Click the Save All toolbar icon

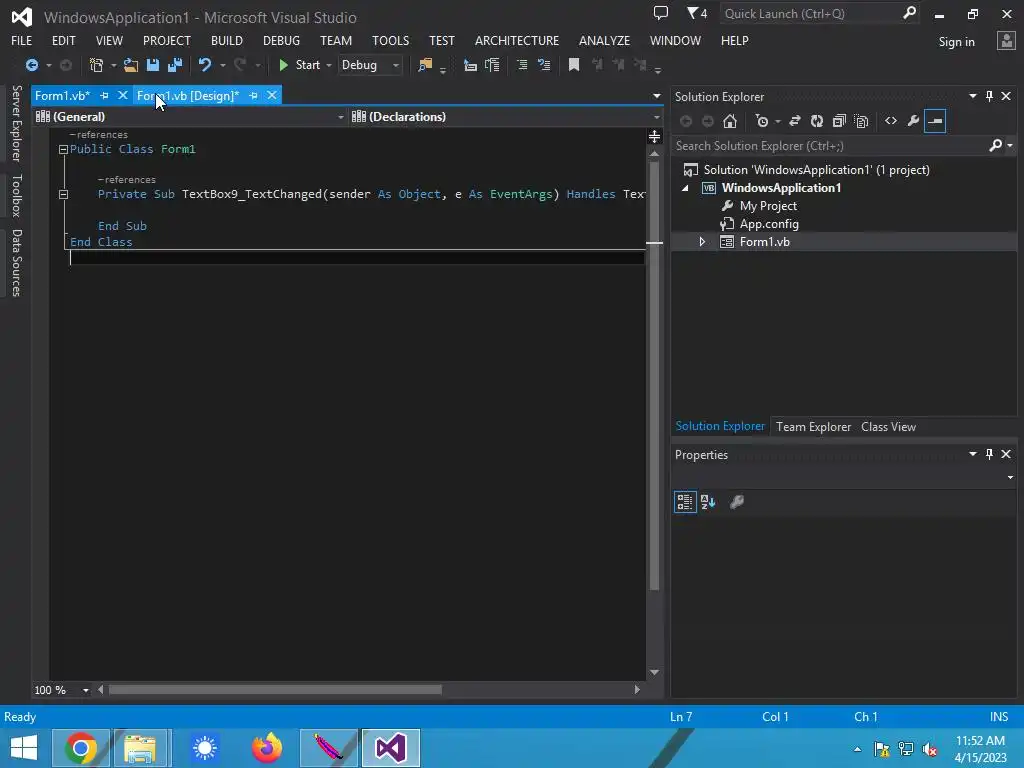tap(175, 65)
